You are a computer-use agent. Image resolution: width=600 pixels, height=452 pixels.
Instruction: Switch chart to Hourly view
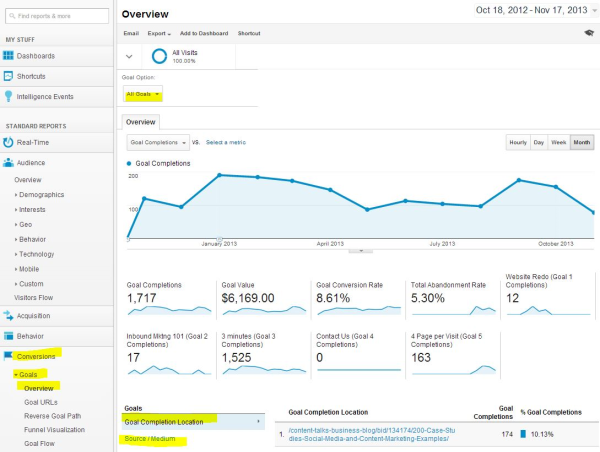[518, 142]
